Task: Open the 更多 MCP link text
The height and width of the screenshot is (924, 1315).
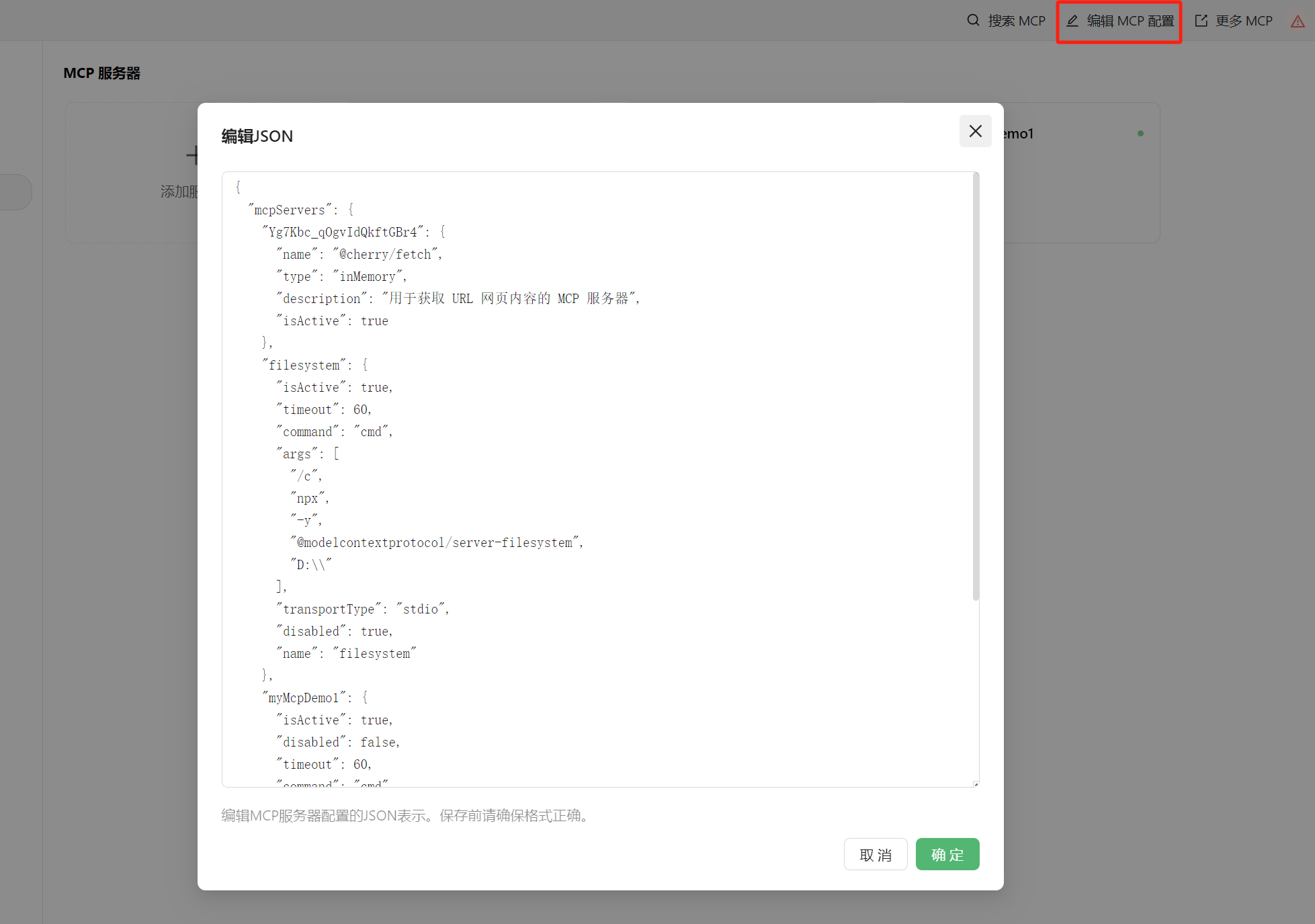Action: coord(1244,21)
